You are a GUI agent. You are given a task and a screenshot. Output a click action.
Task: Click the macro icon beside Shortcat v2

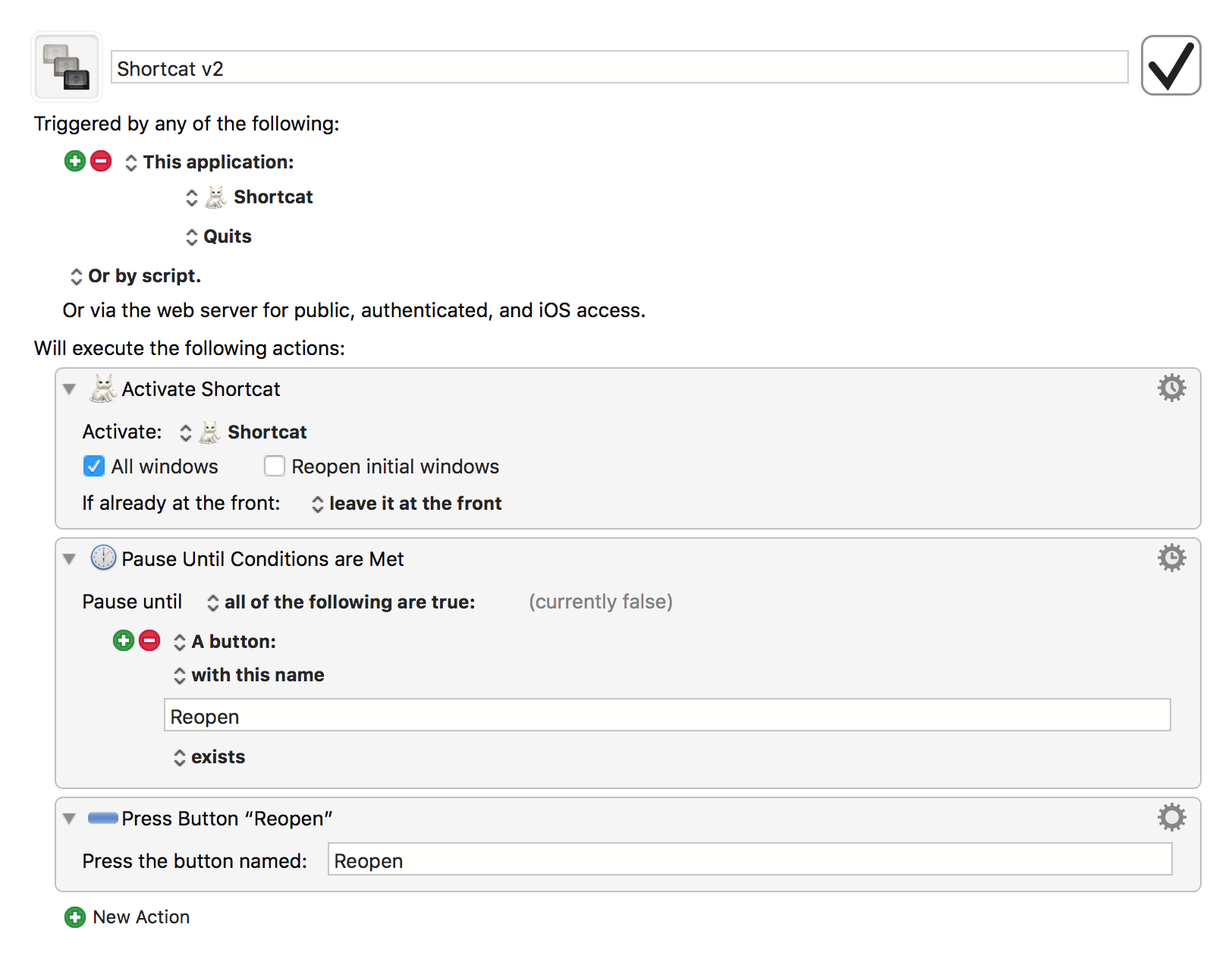tap(67, 67)
